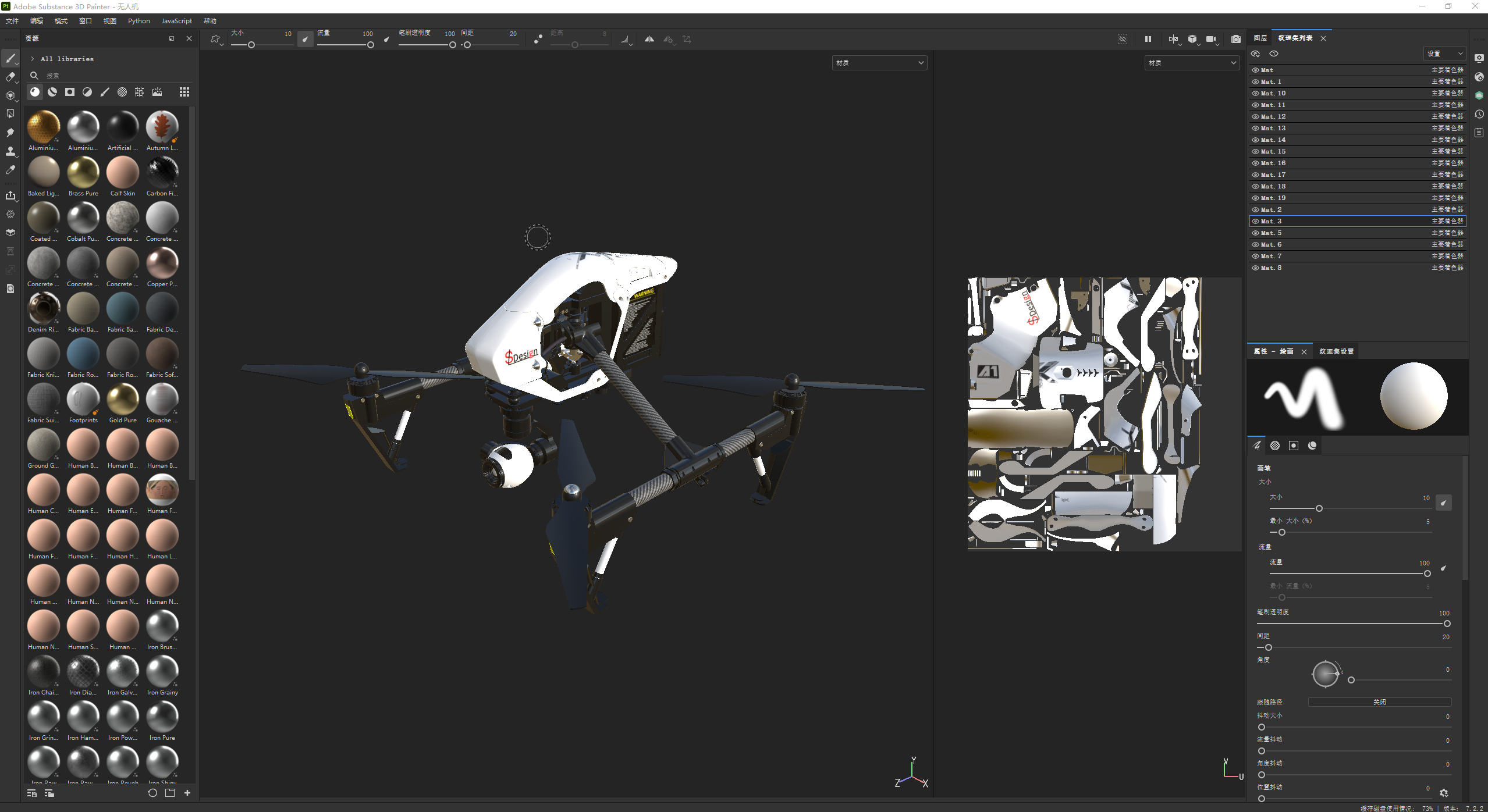The image size is (1488, 812).
Task: Open the Python menu
Action: tap(139, 21)
